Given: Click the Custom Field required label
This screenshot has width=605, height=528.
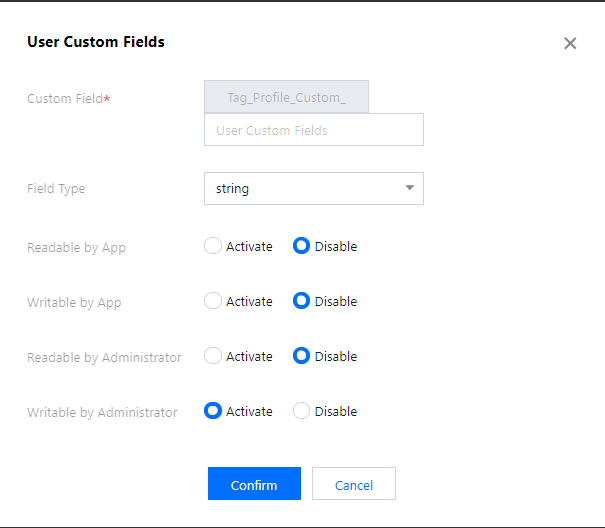Looking at the screenshot, I should (69, 98).
